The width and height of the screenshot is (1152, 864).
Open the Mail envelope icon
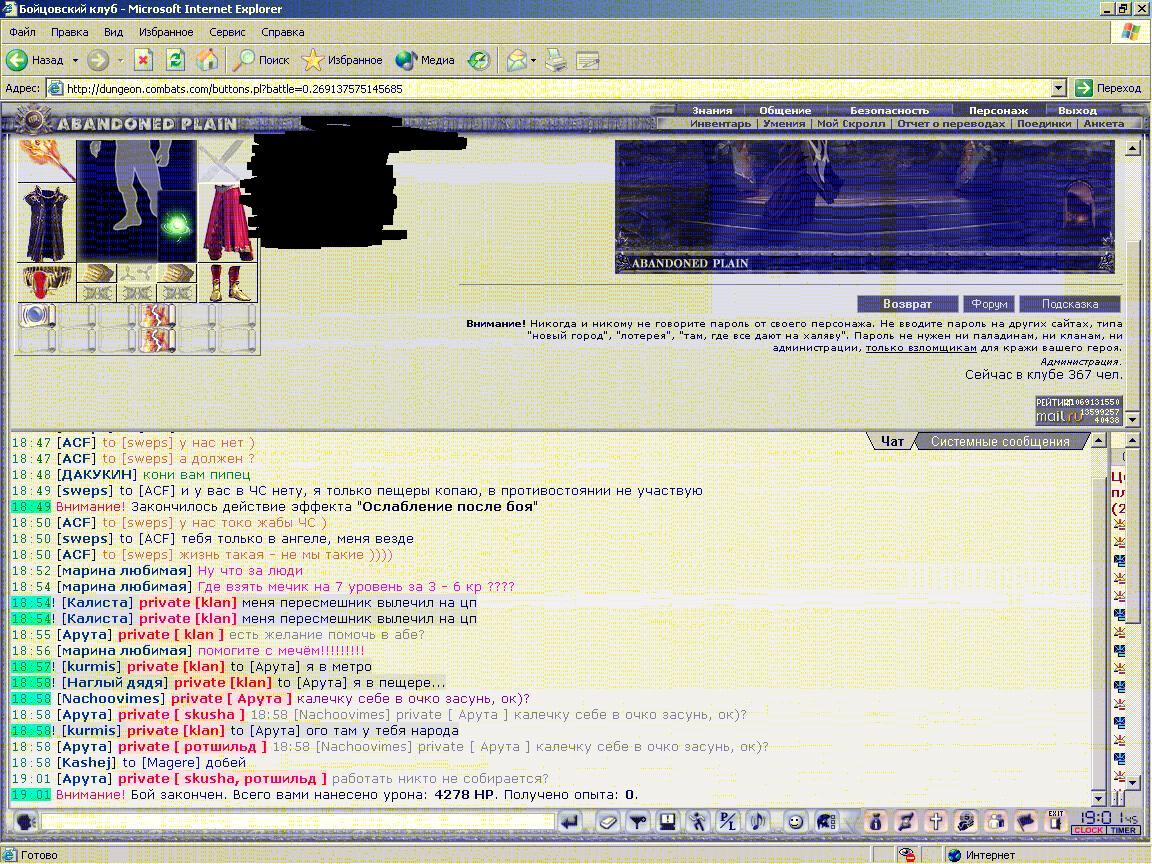pyautogui.click(x=516, y=60)
